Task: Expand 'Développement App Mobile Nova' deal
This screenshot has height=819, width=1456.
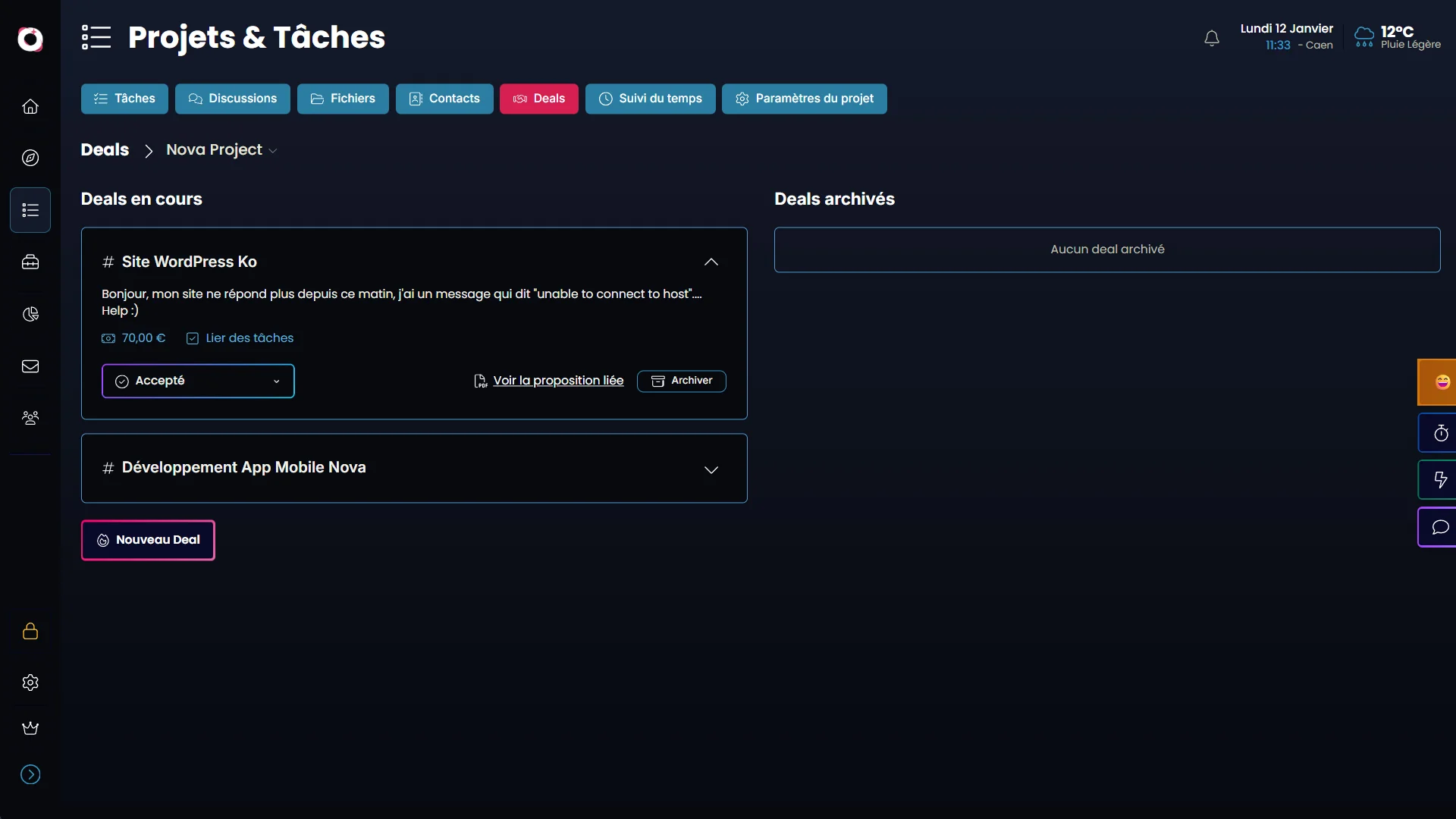Action: coord(711,469)
